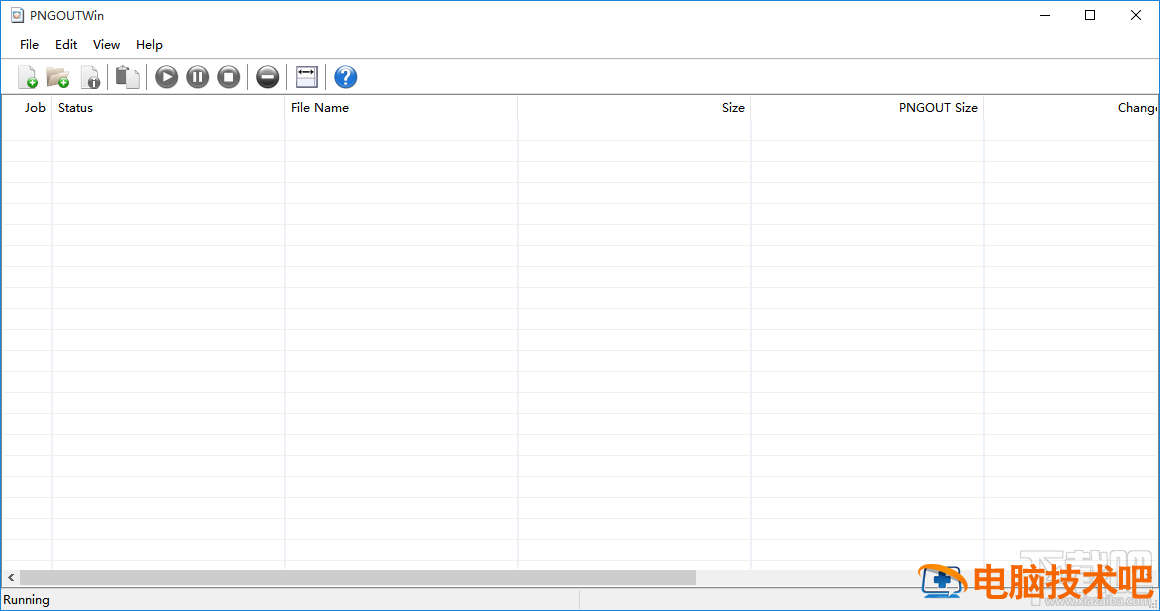Stop jobs with the stop button
Viewport: 1160px width, 611px height.
pyautogui.click(x=229, y=77)
